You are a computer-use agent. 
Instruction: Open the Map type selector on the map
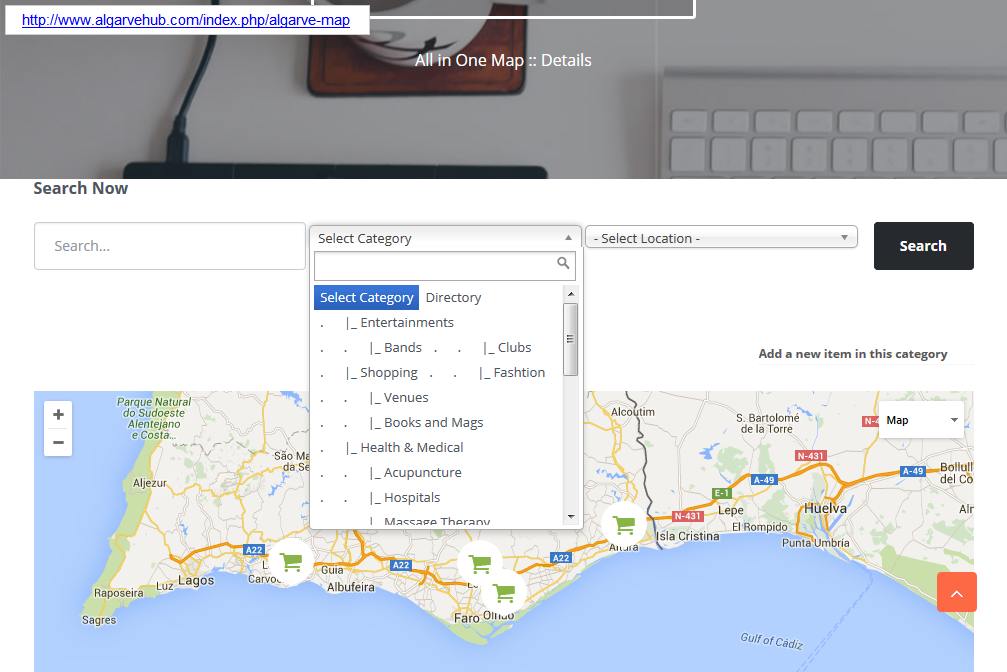tap(919, 419)
